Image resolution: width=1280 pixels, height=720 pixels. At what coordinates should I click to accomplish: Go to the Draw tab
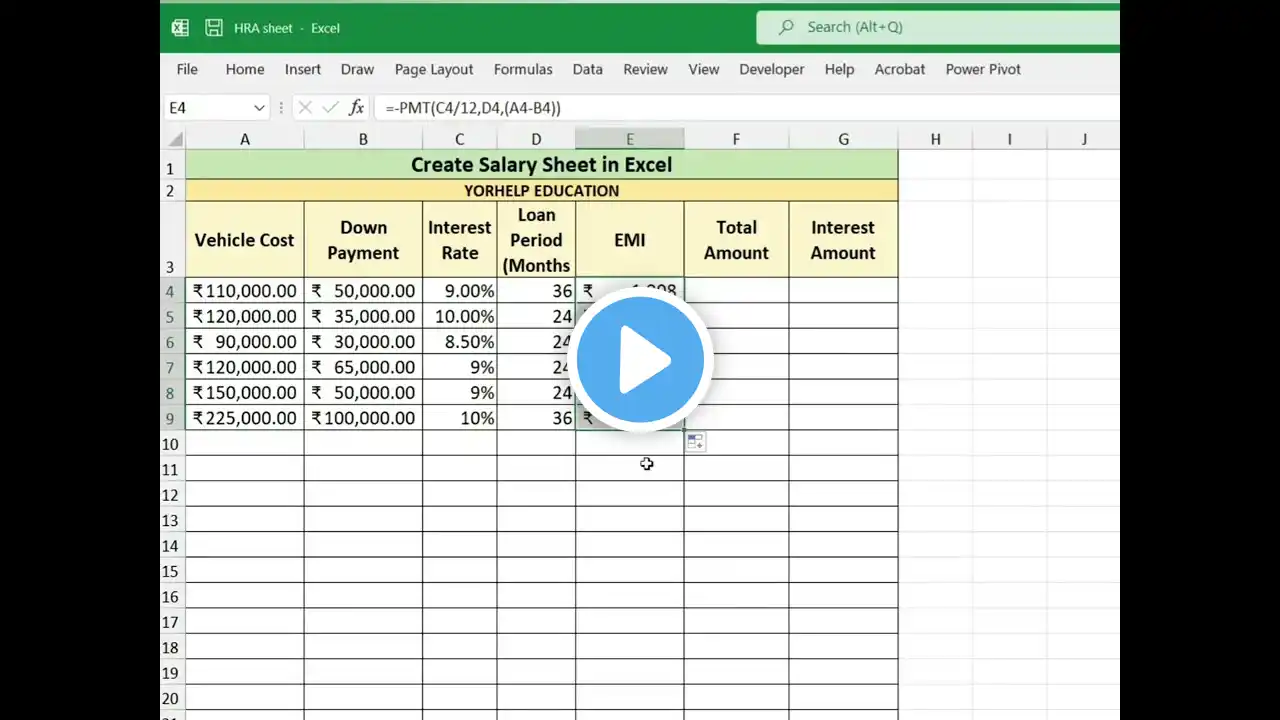(357, 69)
